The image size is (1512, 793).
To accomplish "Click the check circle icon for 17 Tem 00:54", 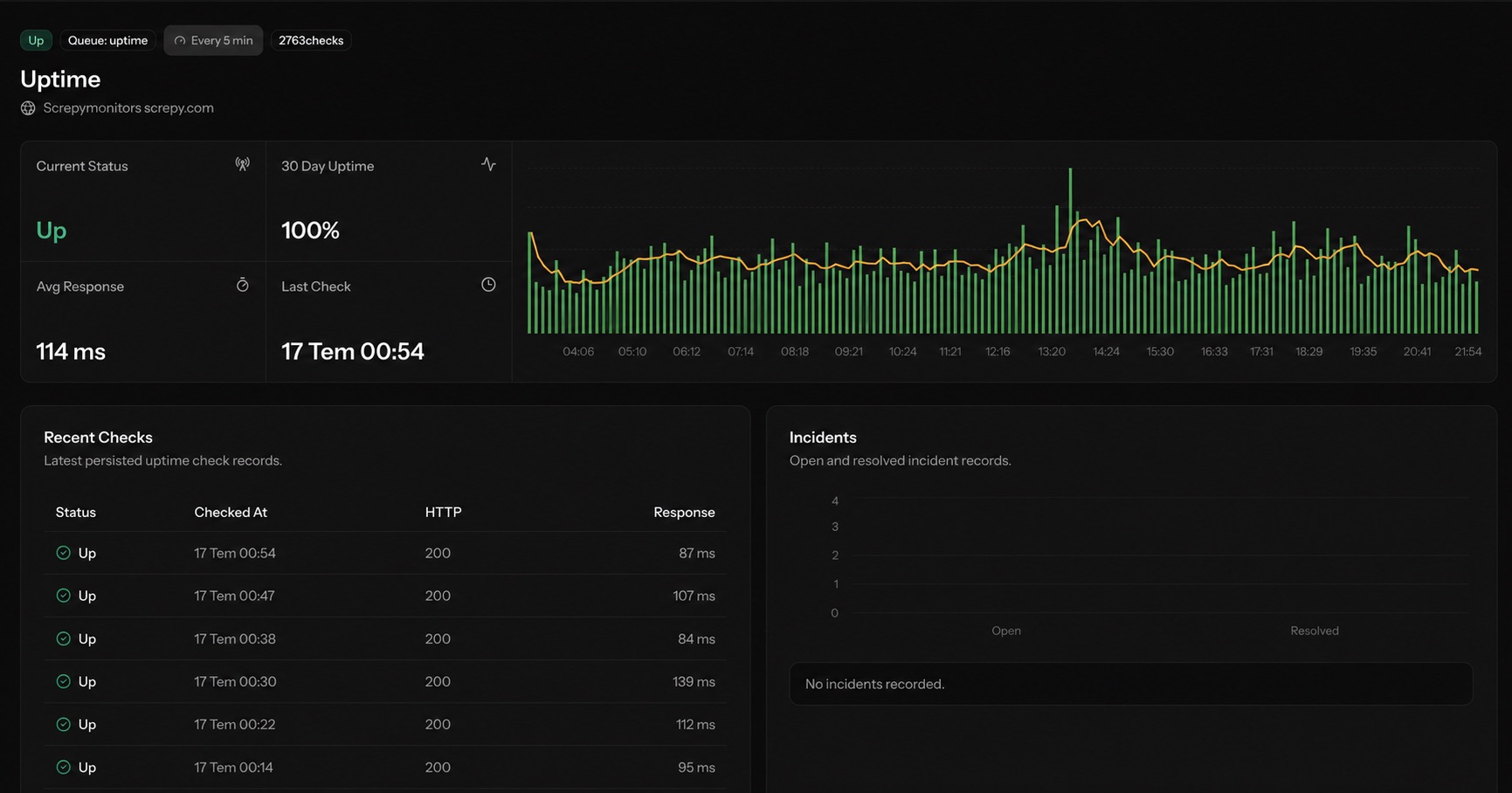I will [63, 553].
